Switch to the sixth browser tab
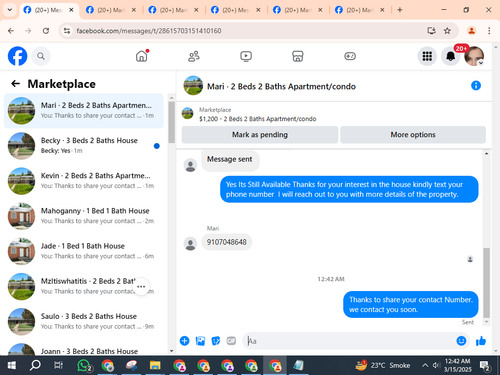Screen dimensions: 500x375 click(x=360, y=10)
